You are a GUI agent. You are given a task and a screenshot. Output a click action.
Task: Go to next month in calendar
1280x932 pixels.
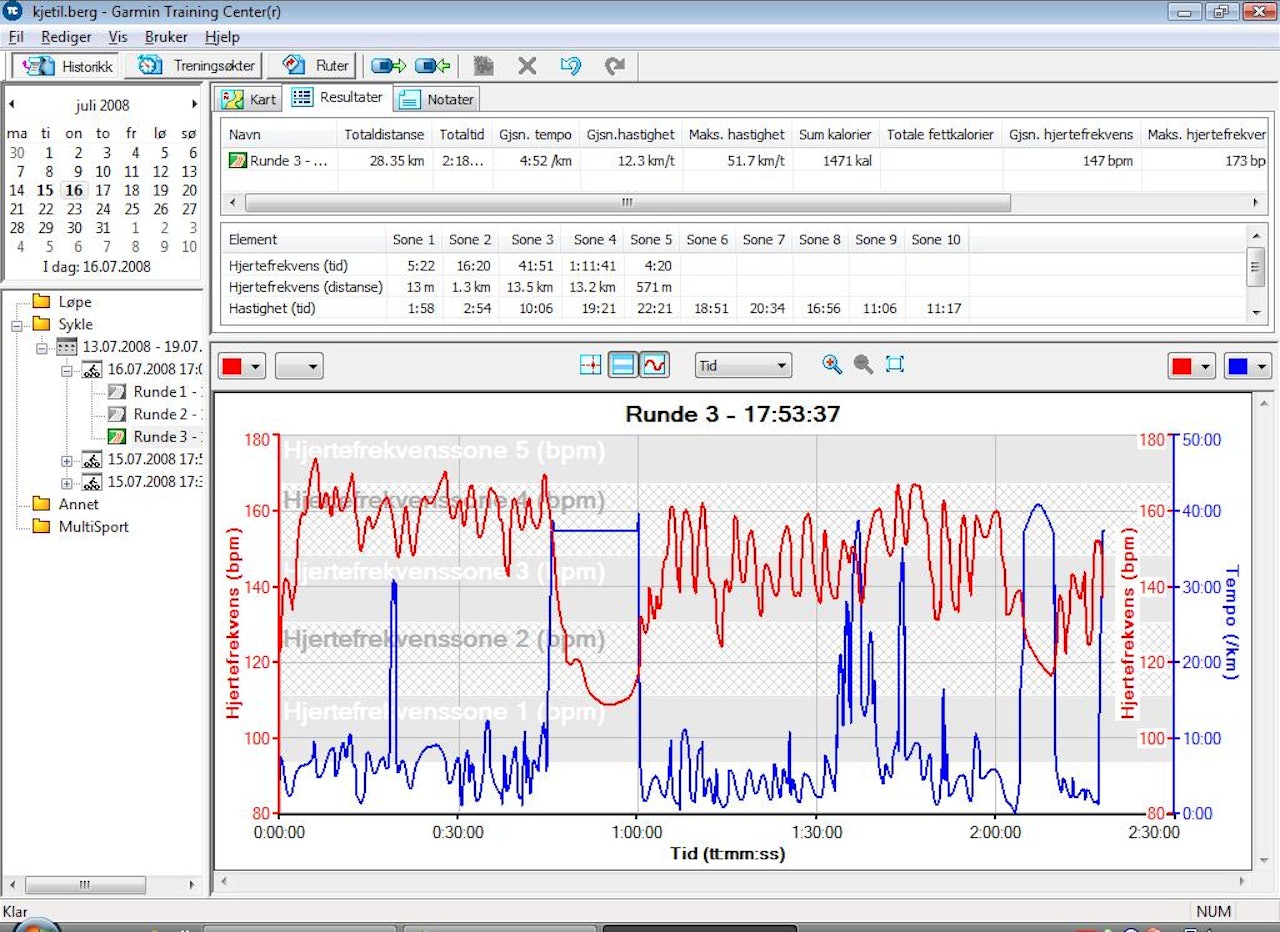click(x=195, y=104)
